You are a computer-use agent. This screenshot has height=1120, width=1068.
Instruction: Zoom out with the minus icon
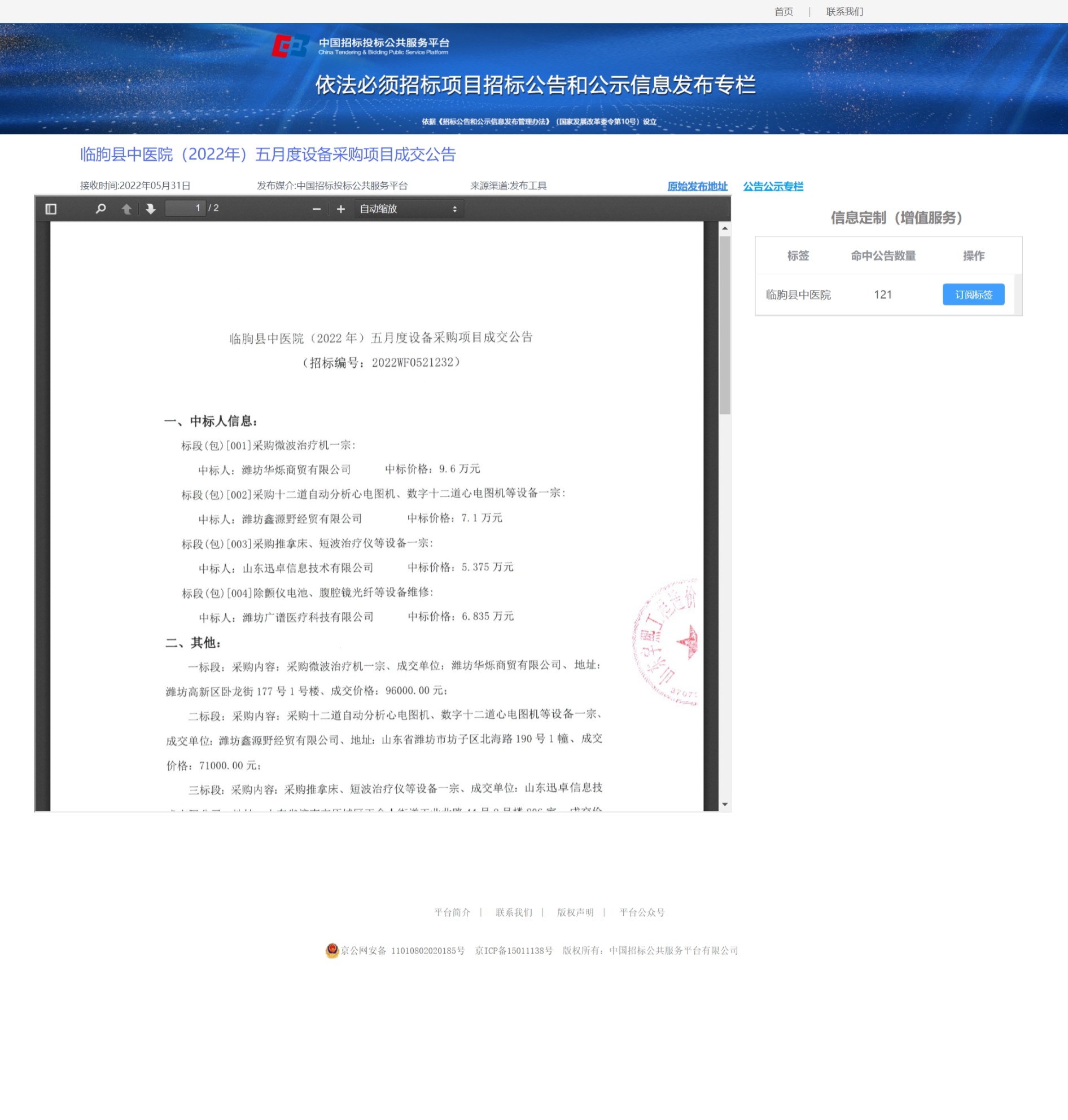pyautogui.click(x=317, y=209)
